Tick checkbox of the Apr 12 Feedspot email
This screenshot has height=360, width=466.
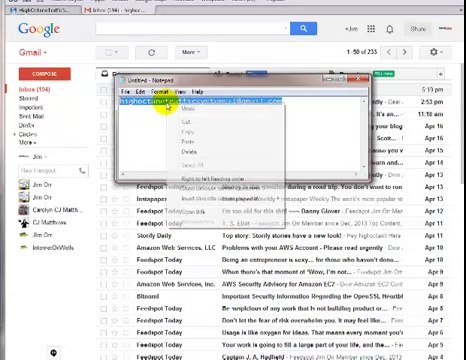(x=104, y=211)
